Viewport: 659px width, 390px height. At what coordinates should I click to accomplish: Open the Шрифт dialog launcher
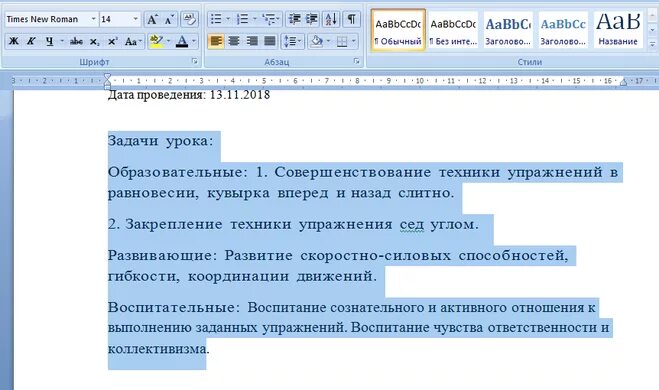195,61
